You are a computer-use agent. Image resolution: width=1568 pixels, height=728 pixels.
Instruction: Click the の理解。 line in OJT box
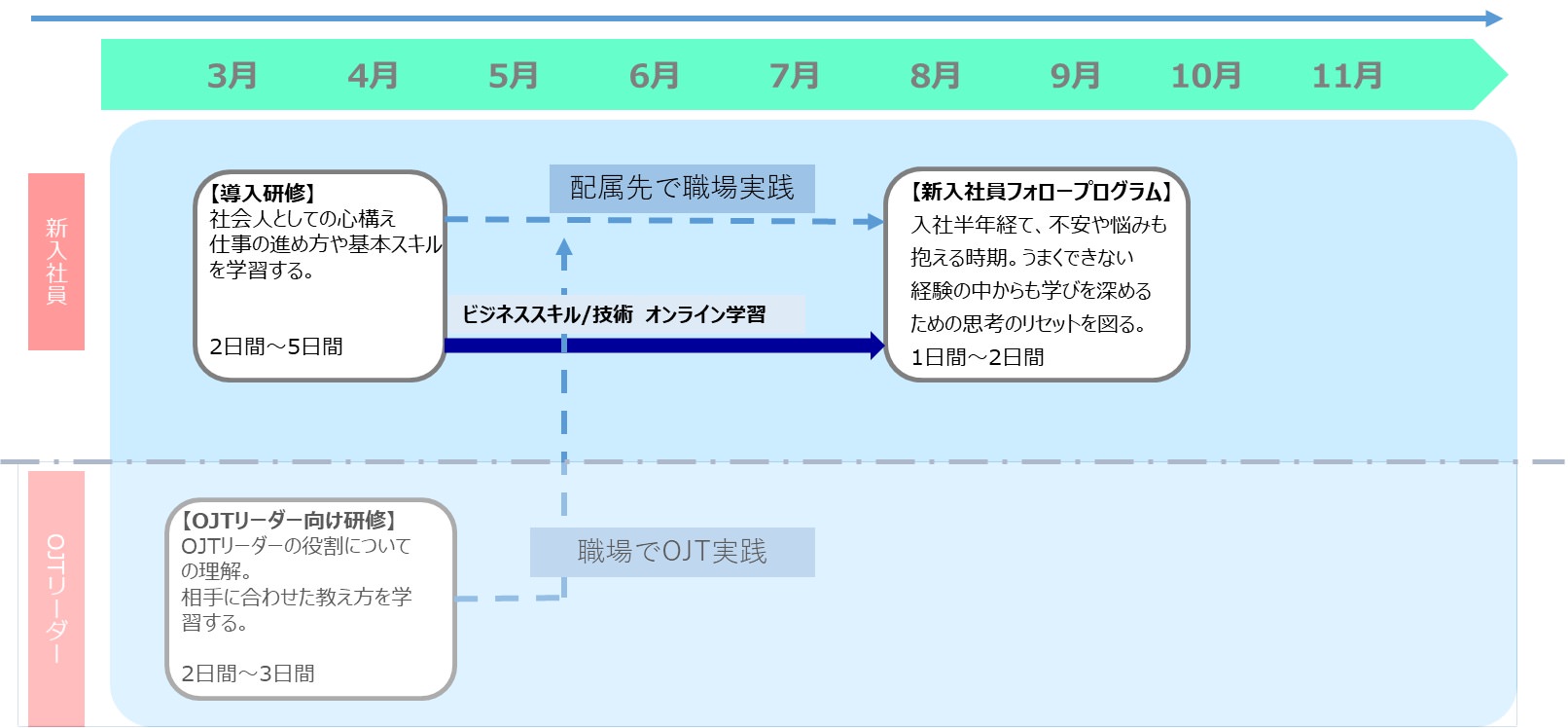click(x=217, y=571)
